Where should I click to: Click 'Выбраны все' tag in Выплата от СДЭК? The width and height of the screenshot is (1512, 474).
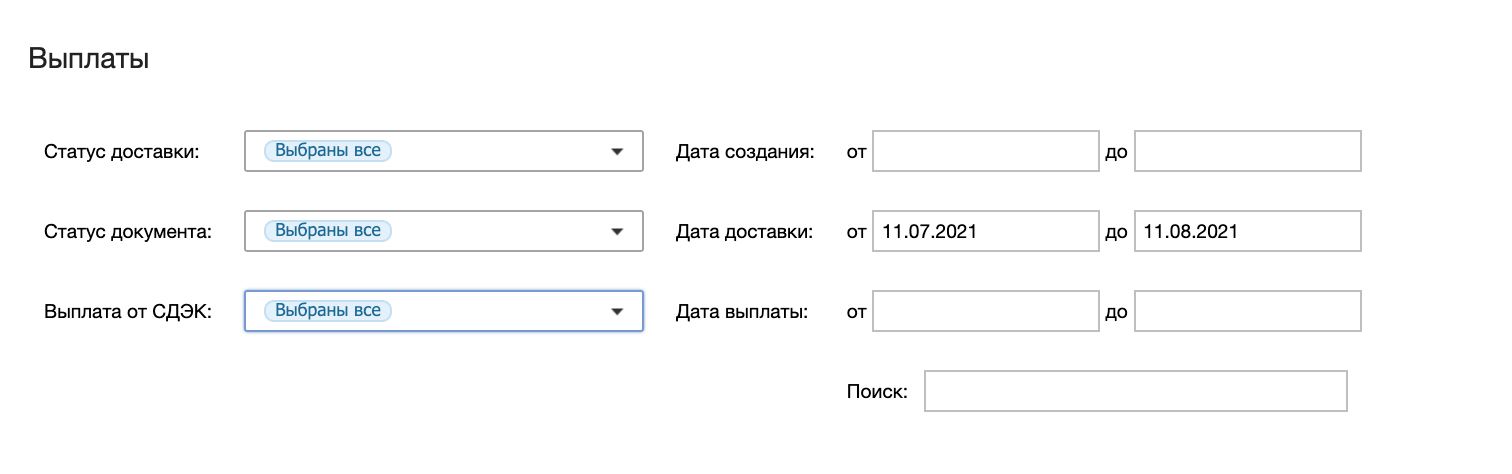pos(328,311)
